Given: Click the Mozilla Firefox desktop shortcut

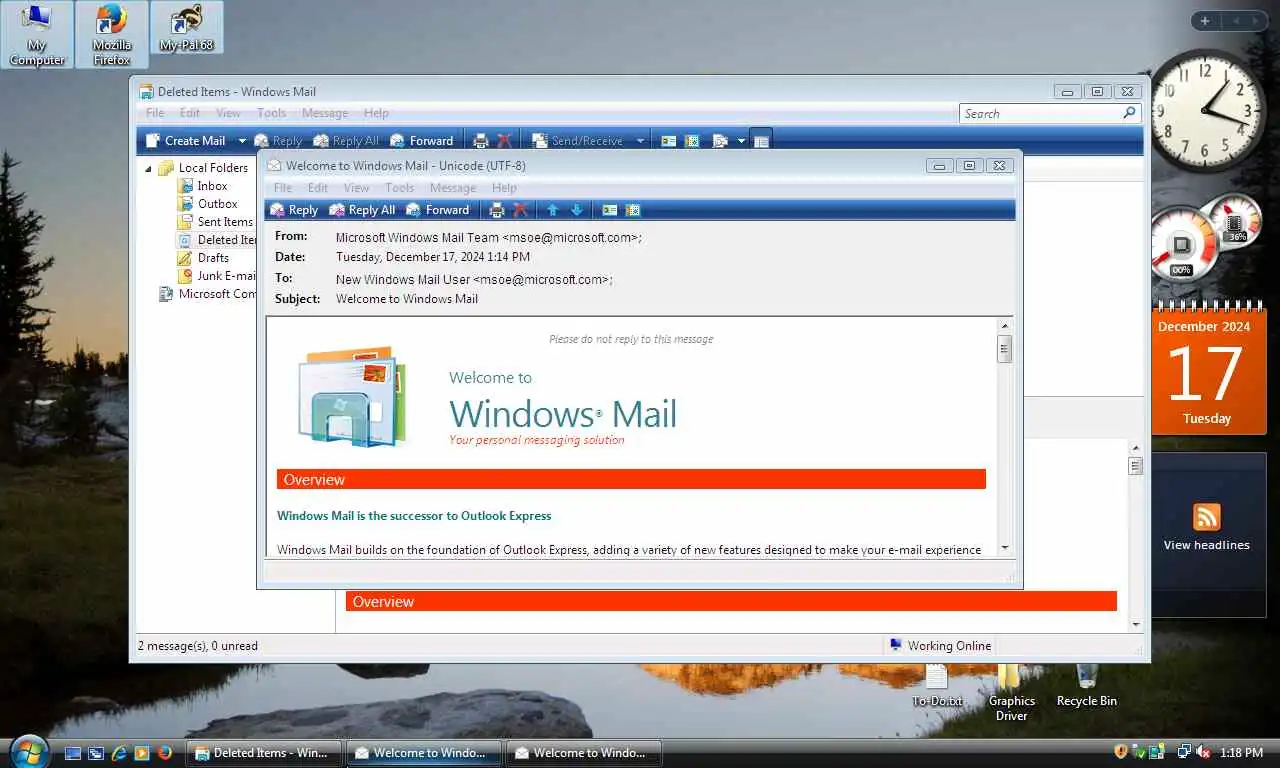Looking at the screenshot, I should [112, 35].
